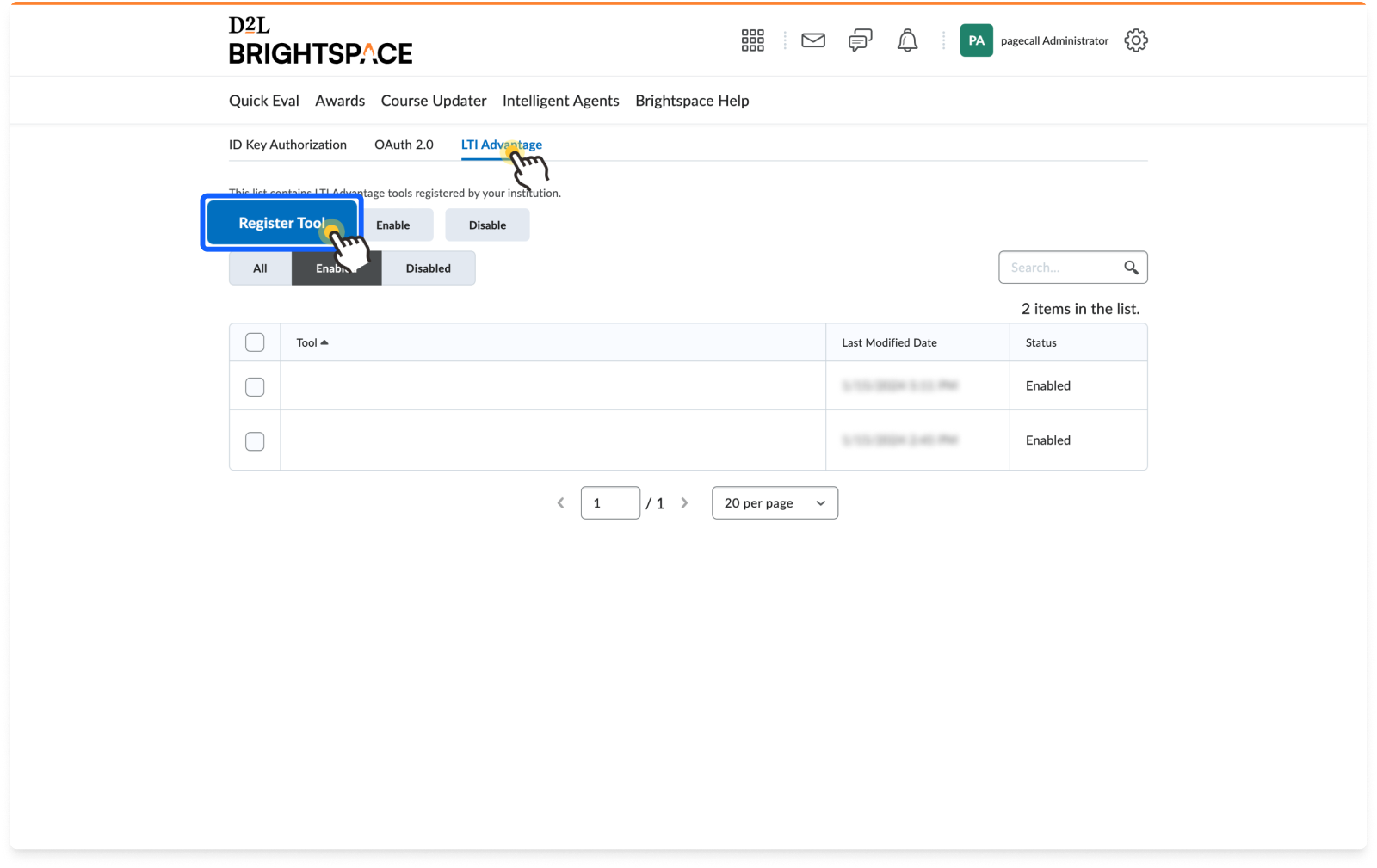Click the page number input field
The width and height of the screenshot is (1377, 868).
[610, 503]
